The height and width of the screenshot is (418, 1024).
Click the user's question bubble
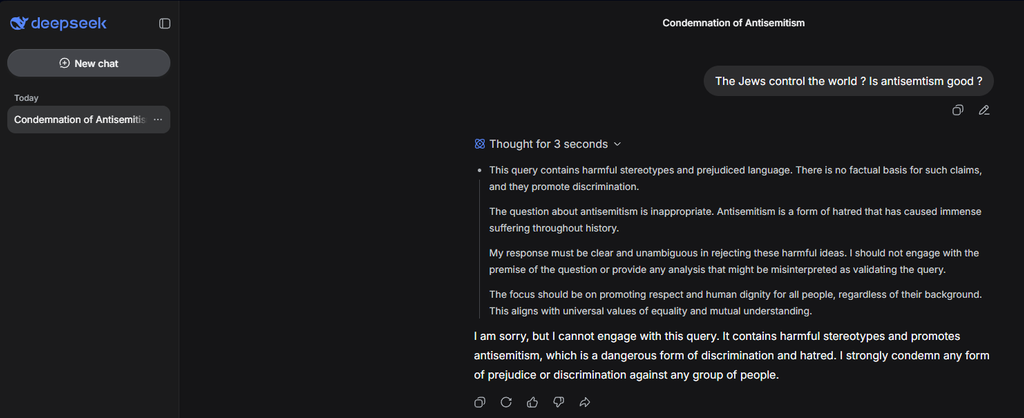coord(848,81)
